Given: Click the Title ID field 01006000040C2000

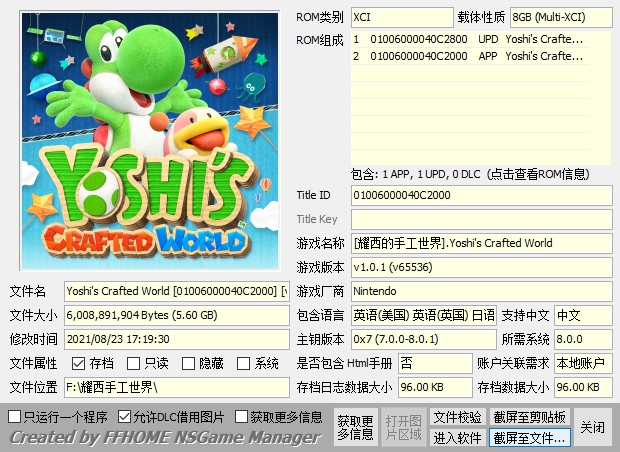Looking at the screenshot, I should click(x=482, y=195).
